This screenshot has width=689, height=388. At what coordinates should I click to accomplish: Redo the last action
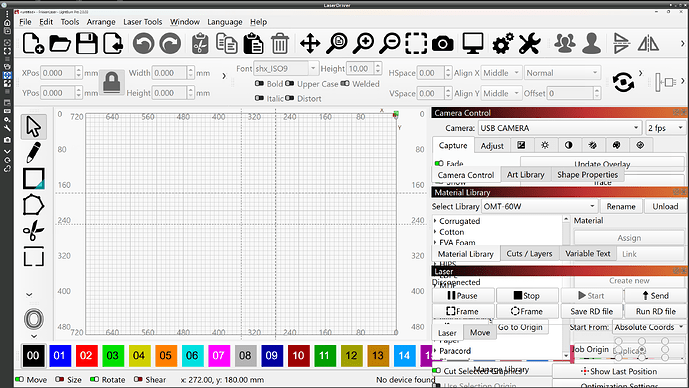click(170, 44)
